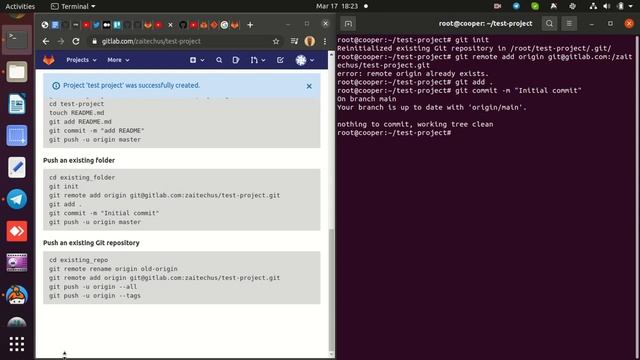This screenshot has width=640, height=360.
Task: Click the clock showing Mar 17 18:23
Action: click(x=337, y=6)
